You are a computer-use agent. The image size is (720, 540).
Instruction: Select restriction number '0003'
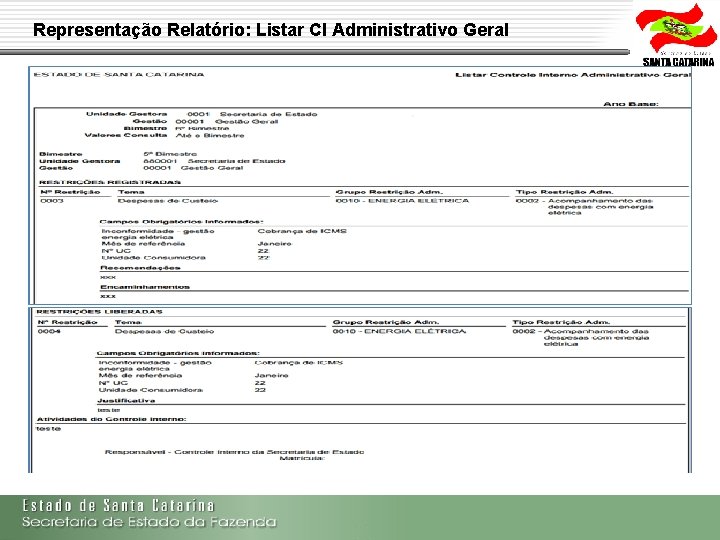click(x=52, y=201)
